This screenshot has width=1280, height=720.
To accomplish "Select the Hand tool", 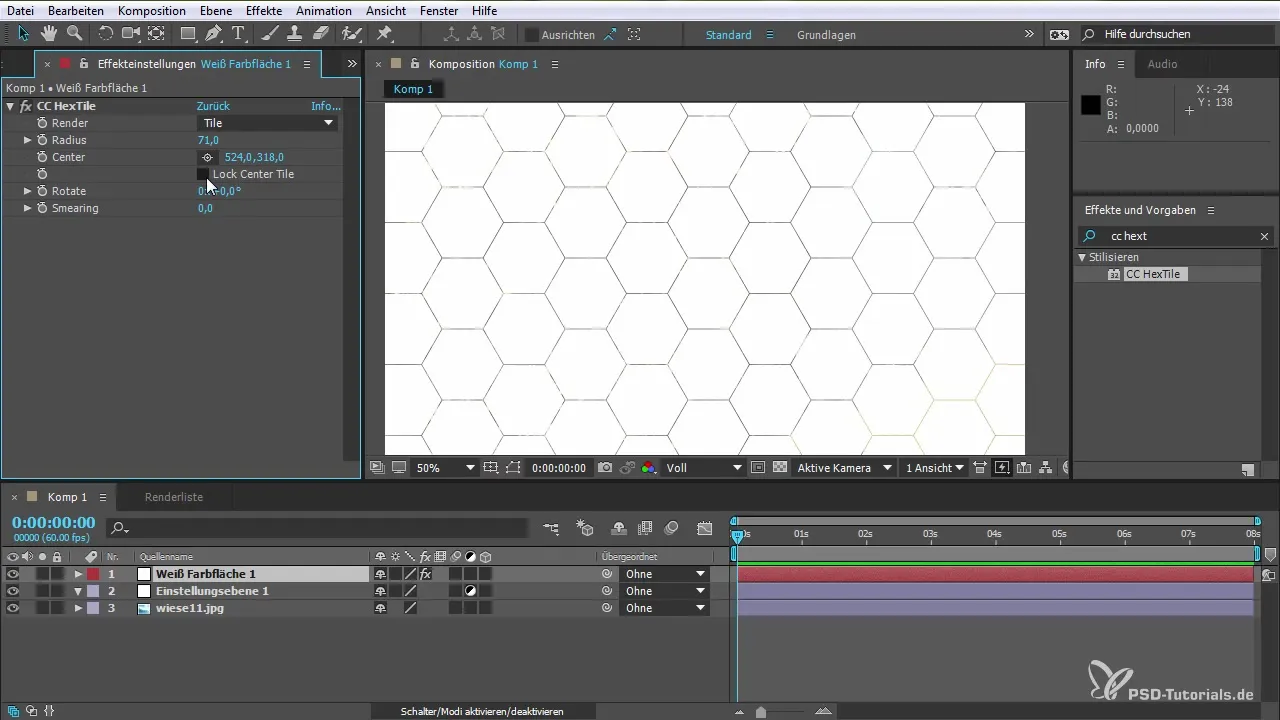I will tap(49, 34).
